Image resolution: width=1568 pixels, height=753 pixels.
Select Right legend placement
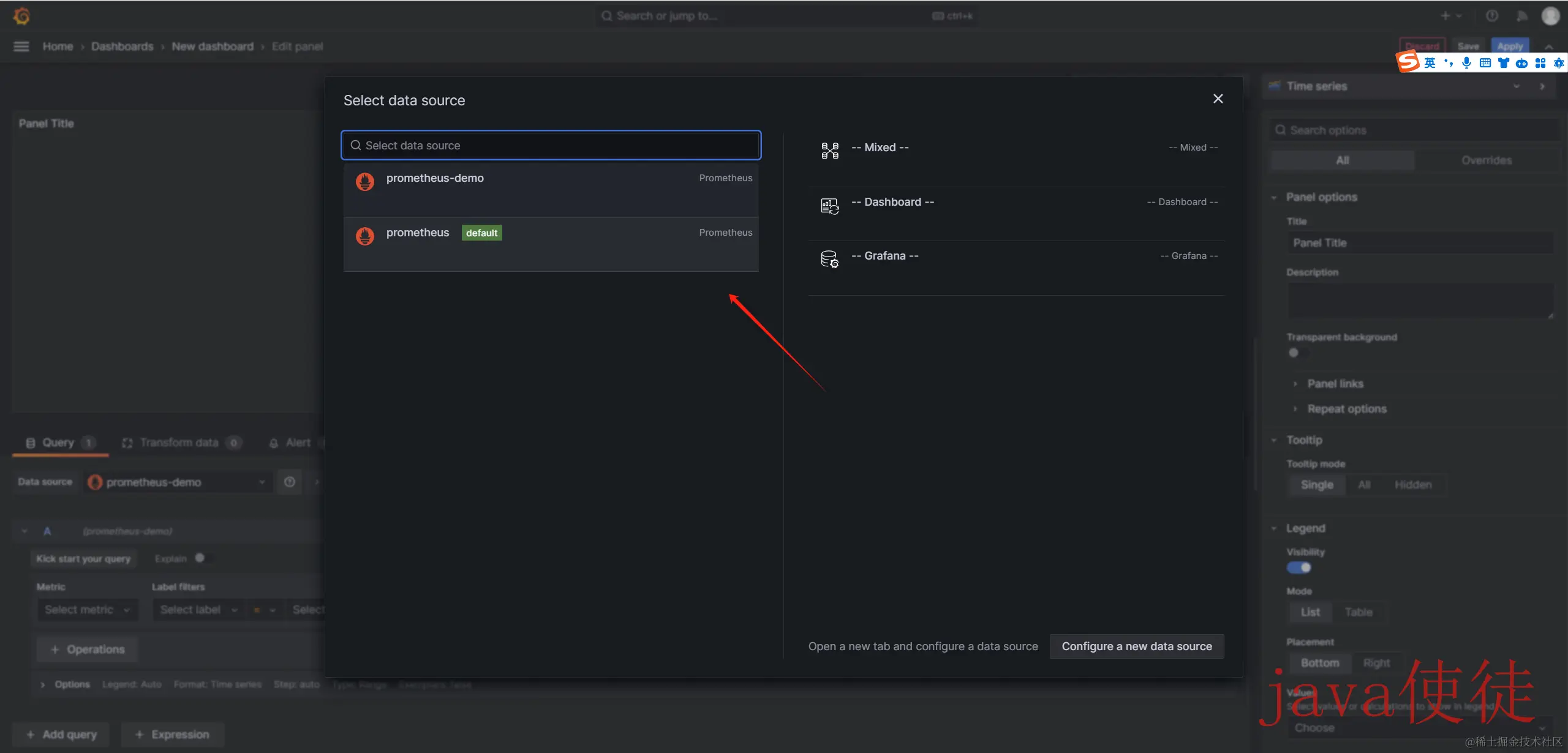[1376, 663]
